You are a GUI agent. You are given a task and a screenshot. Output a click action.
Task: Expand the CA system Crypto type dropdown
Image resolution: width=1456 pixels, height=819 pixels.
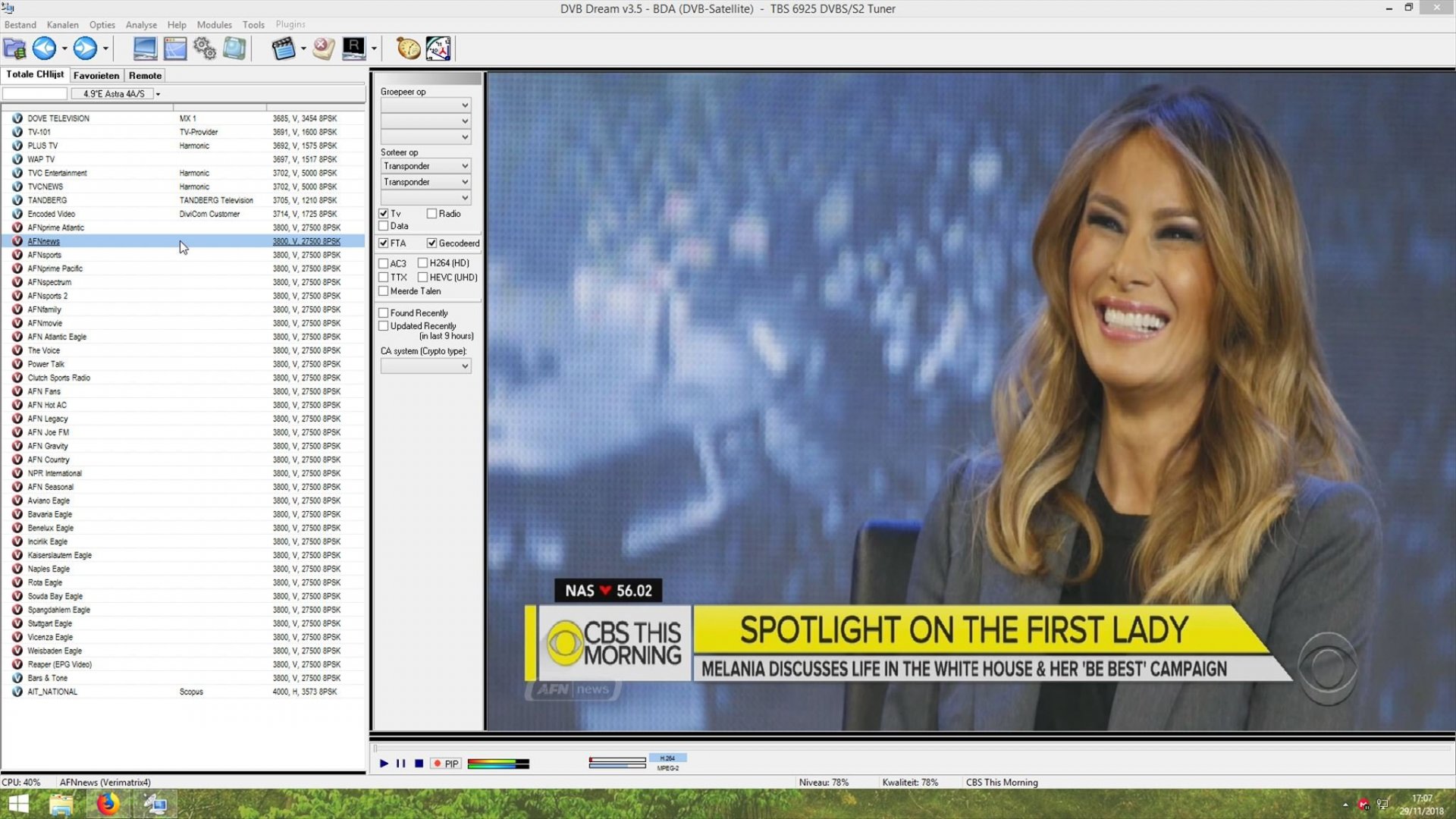point(425,366)
